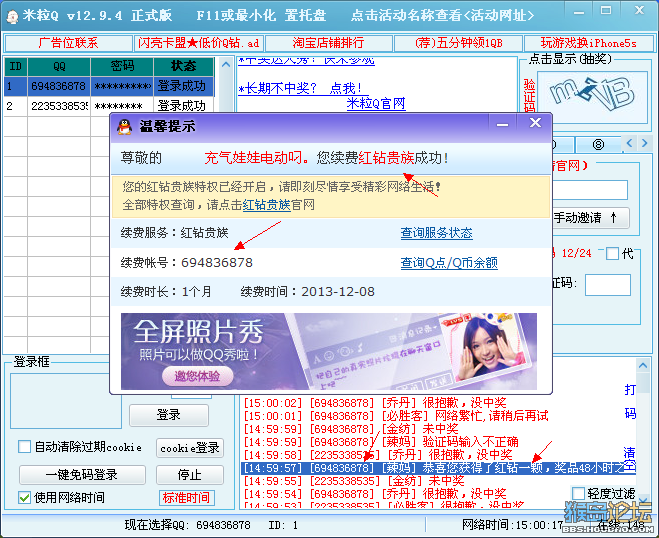Screen dimensions: 659x538
Task: Select the [15:00:02] 乔丹 log line
Action: click(x=375, y=403)
